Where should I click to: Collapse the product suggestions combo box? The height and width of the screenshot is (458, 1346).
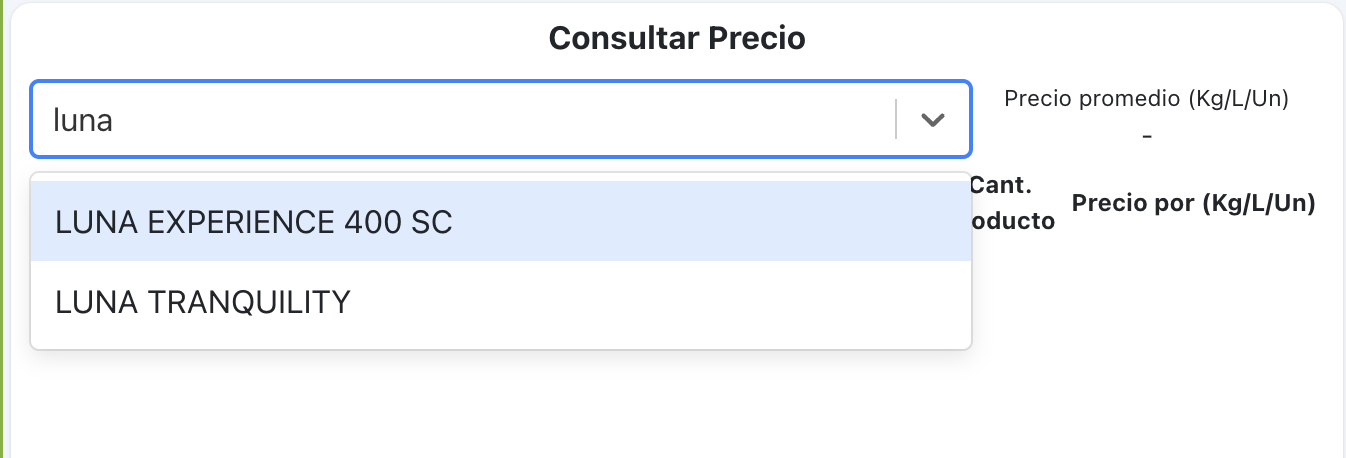(x=932, y=120)
